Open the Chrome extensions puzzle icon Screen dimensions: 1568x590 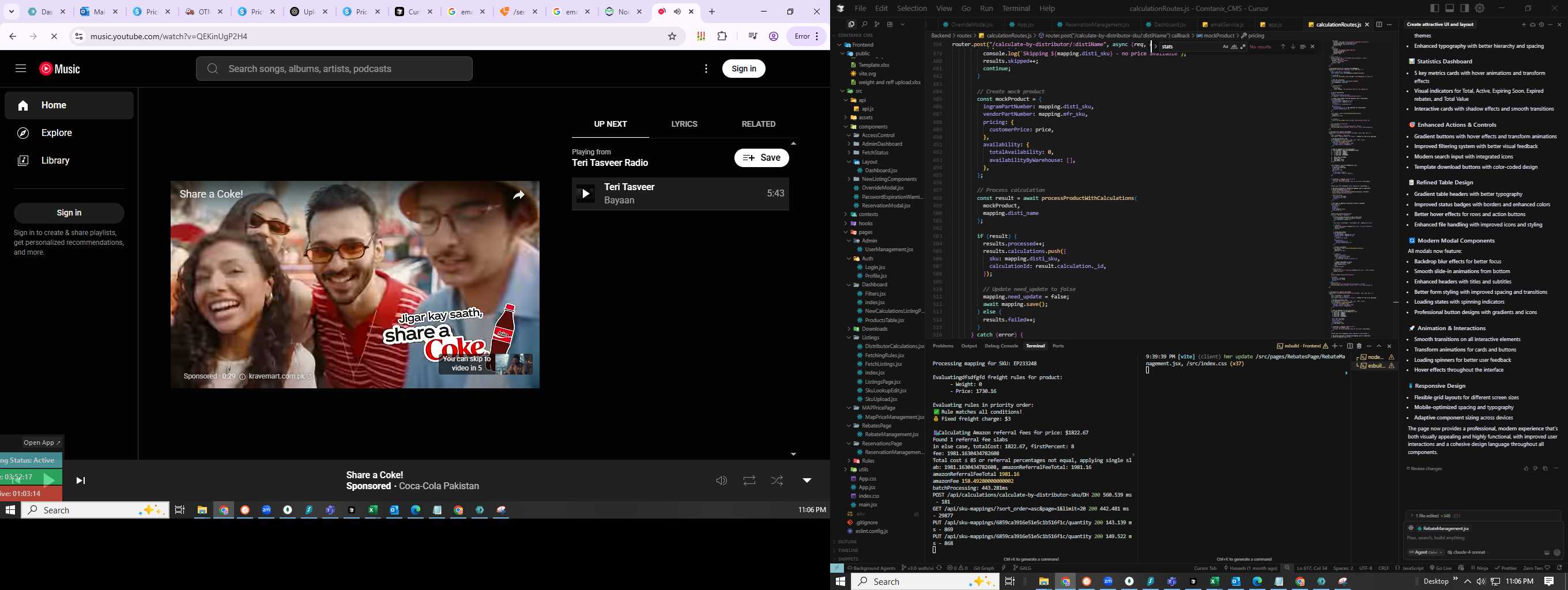(722, 36)
